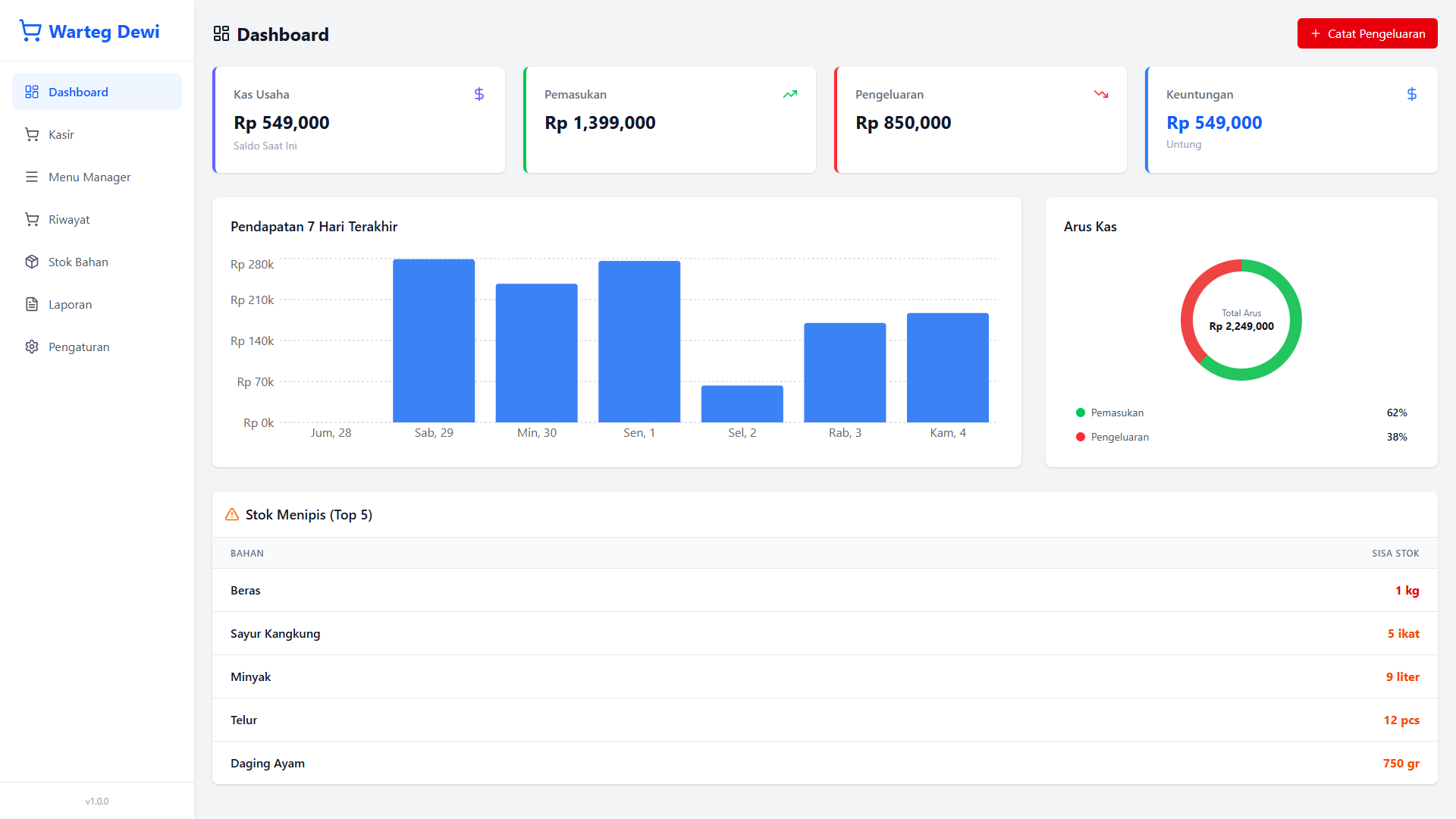Click the Pengaturan gear icon

32,347
